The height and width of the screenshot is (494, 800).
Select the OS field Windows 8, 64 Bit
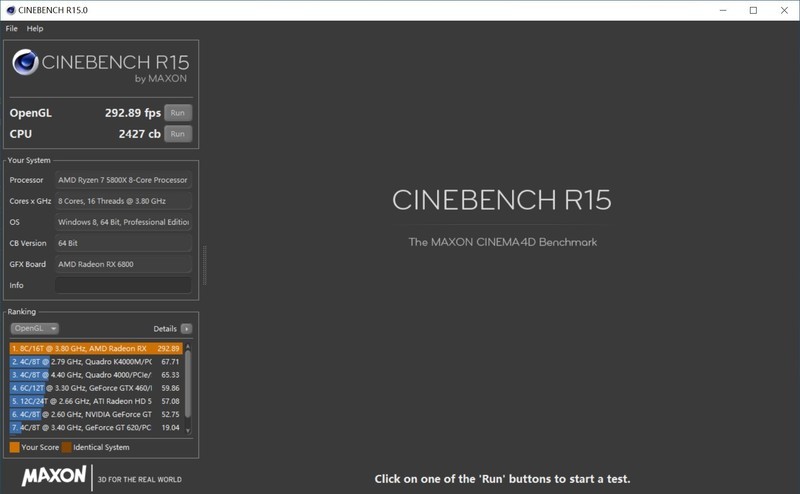(123, 222)
